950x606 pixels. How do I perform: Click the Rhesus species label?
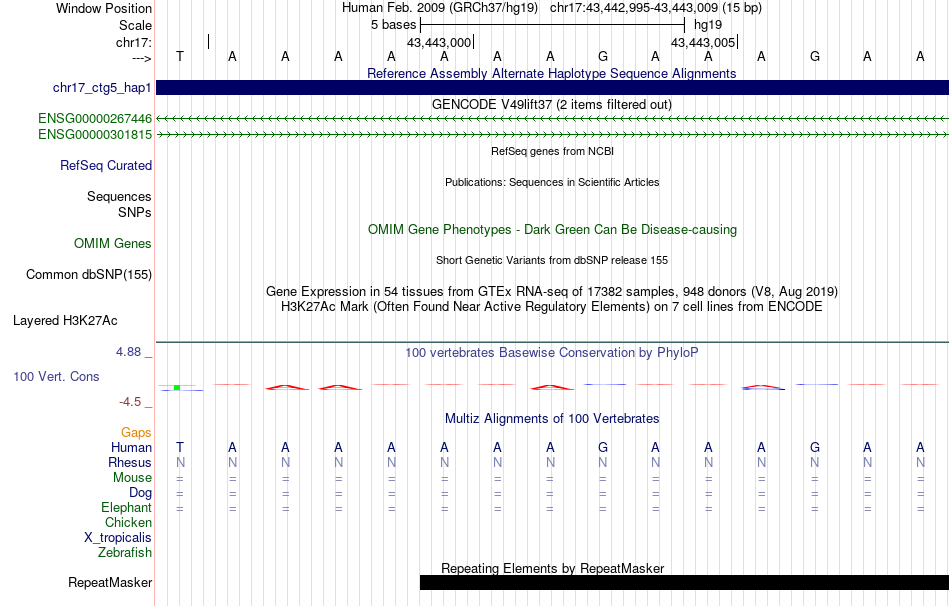pyautogui.click(x=130, y=463)
